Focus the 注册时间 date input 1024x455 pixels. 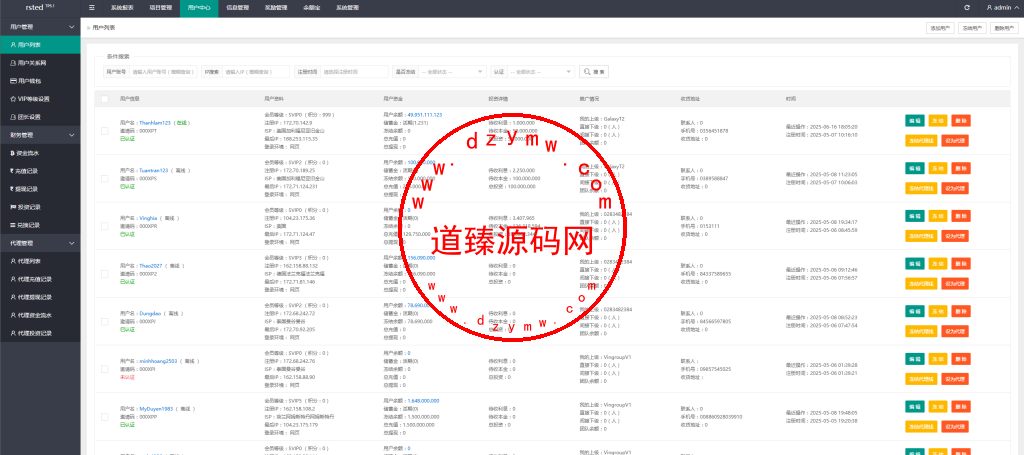[x=355, y=72]
